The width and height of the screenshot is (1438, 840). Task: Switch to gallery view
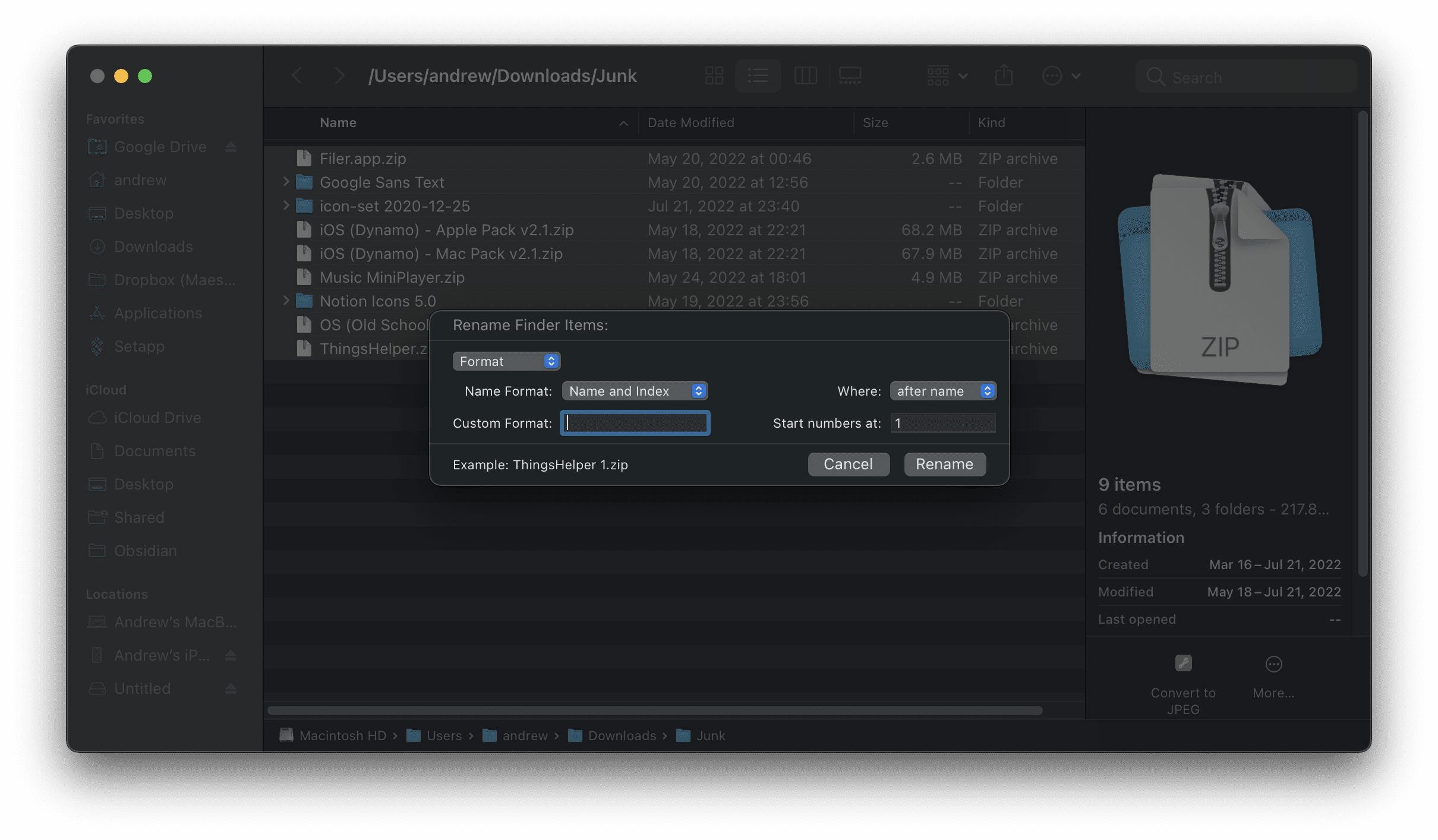[850, 76]
